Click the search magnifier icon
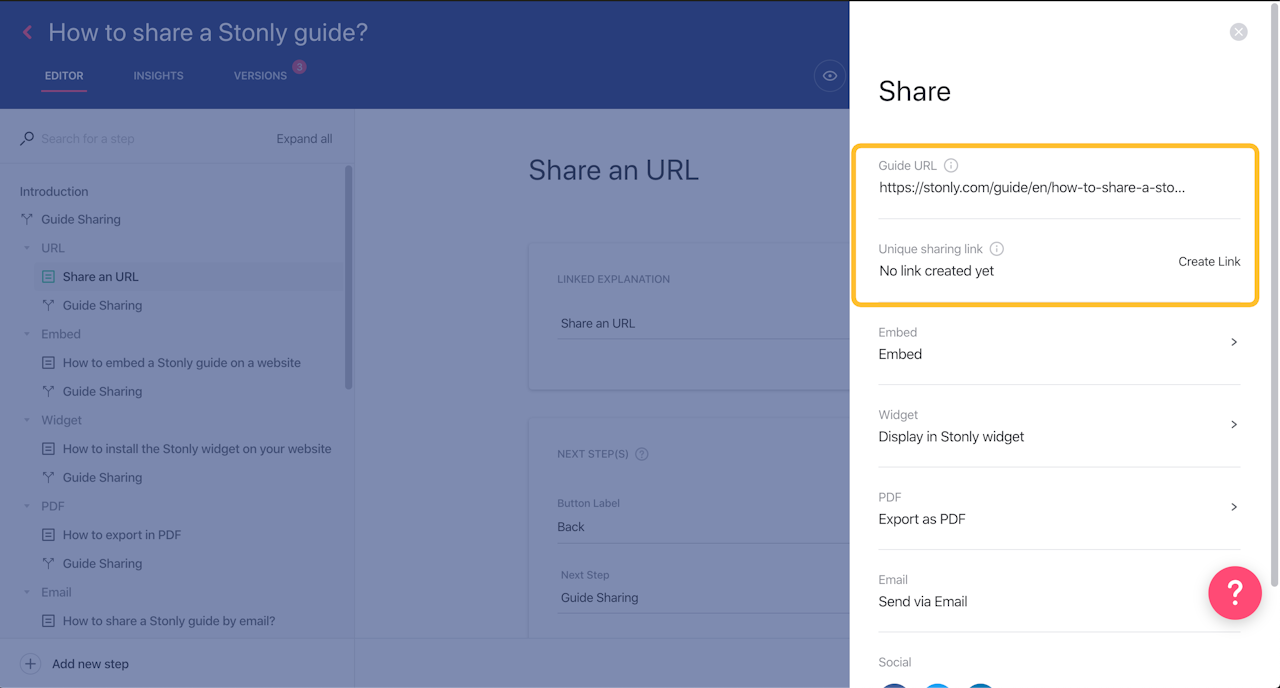The width and height of the screenshot is (1280, 688). [x=27, y=139]
